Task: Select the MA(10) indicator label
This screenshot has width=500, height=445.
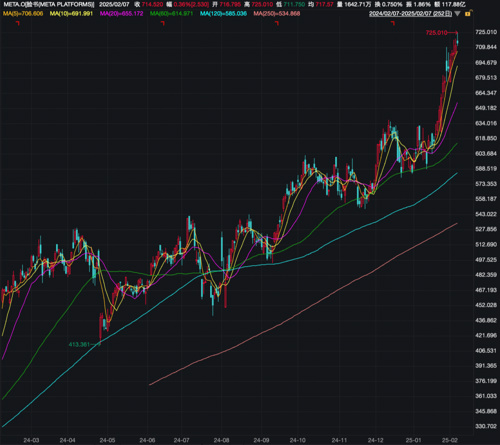Action: 71,14
